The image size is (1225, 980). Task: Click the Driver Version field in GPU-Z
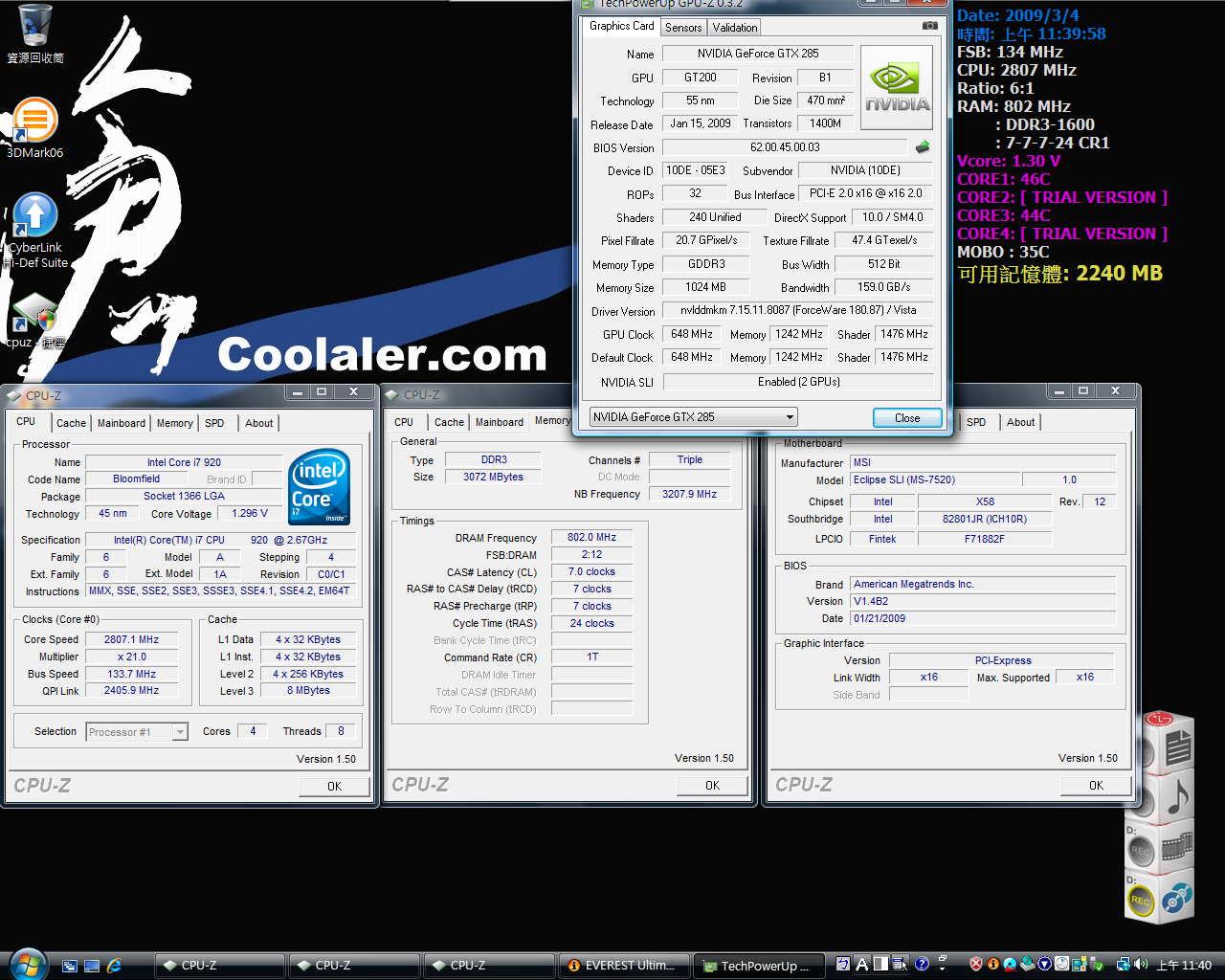pos(798,310)
